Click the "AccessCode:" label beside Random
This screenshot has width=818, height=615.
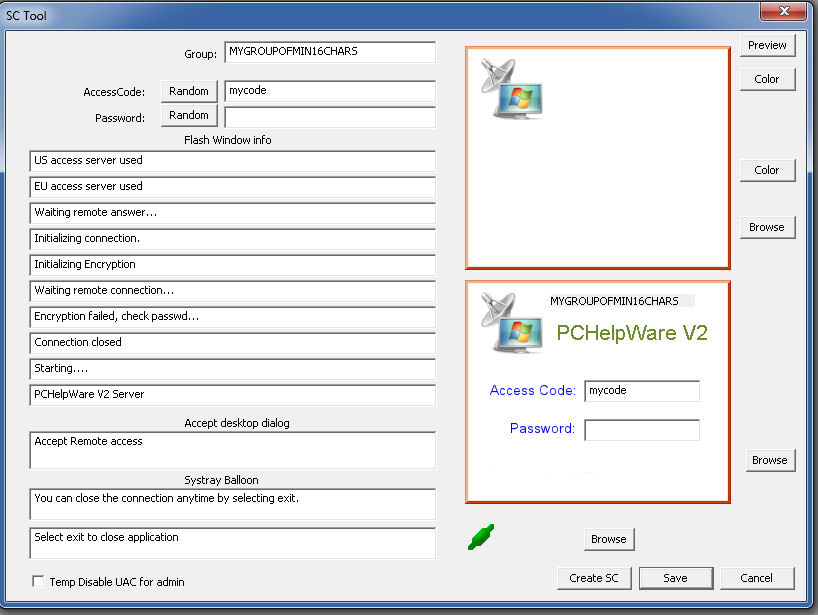(x=114, y=92)
